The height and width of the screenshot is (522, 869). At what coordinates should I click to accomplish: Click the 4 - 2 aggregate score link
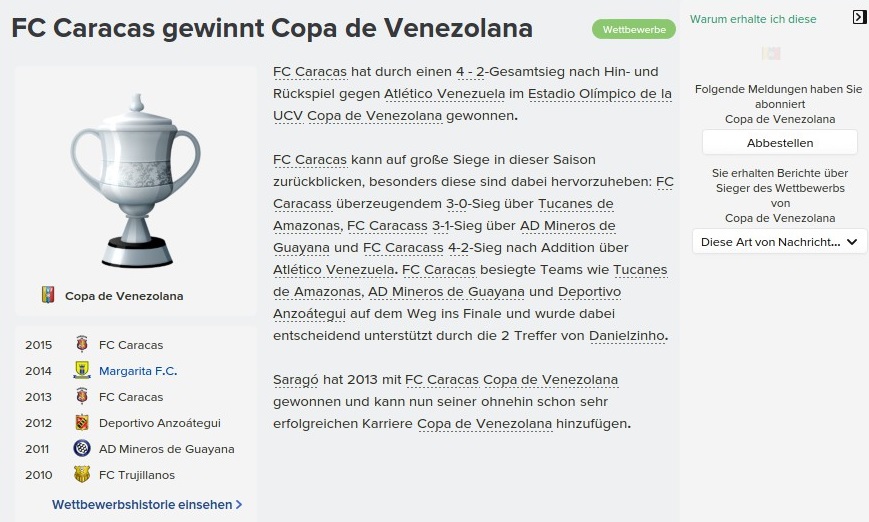coord(470,72)
